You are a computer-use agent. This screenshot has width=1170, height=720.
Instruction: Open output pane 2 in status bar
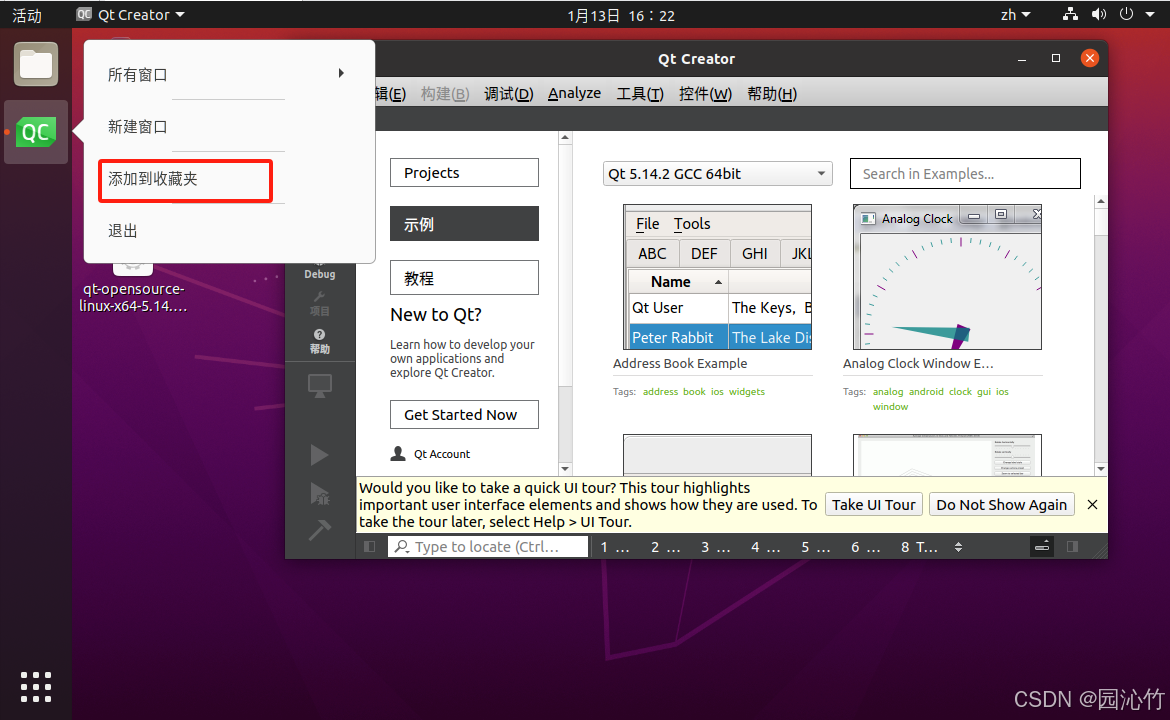(666, 547)
